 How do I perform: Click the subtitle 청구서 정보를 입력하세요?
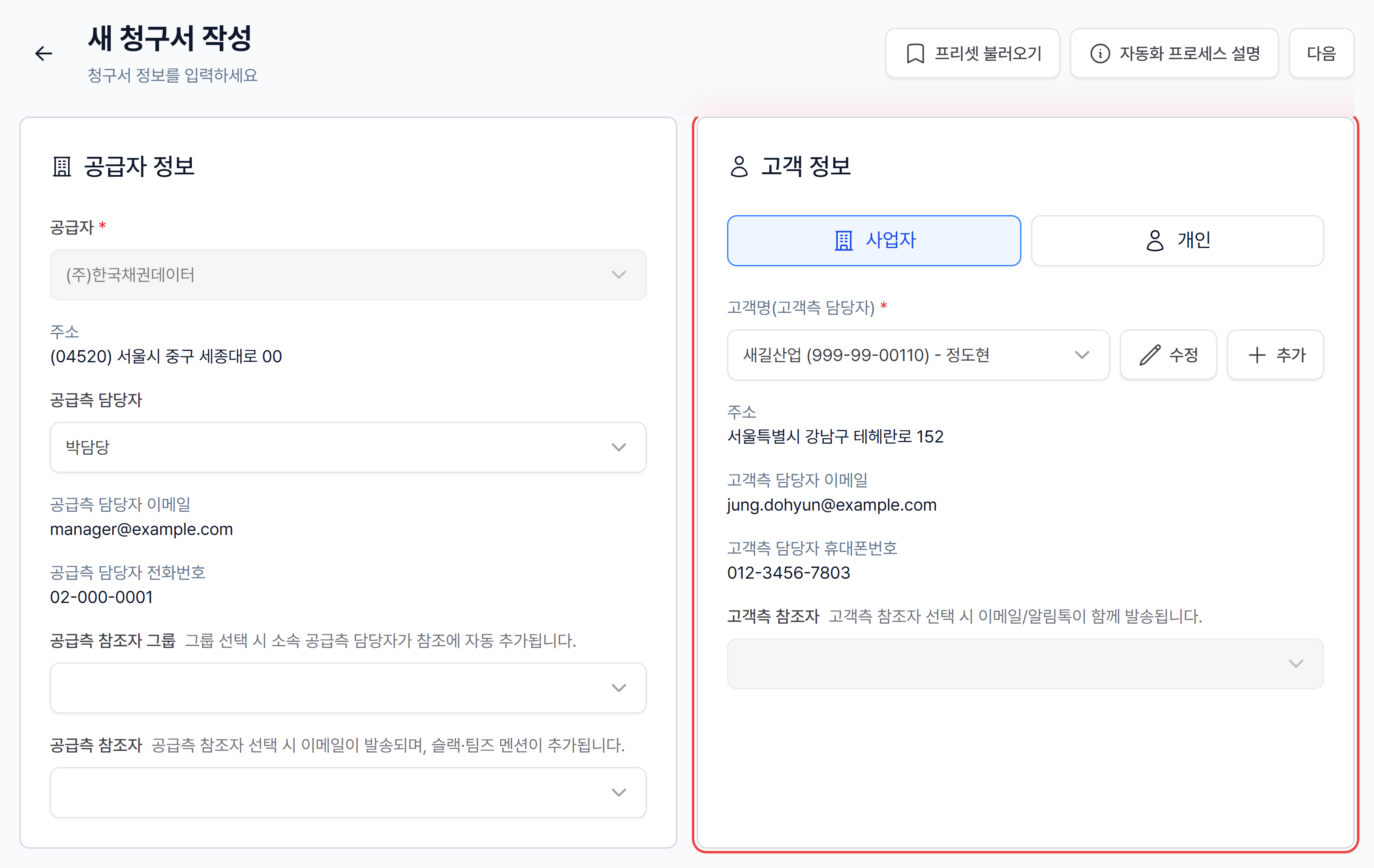click(172, 75)
